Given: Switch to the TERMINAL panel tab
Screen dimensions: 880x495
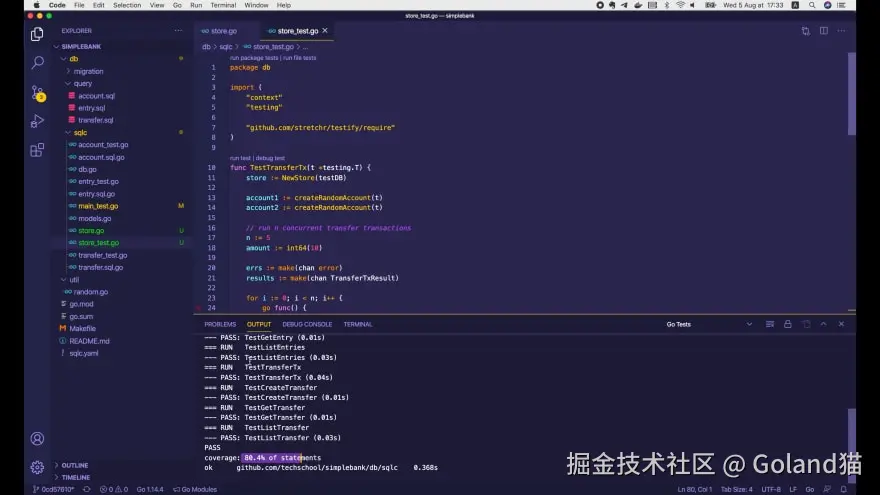Looking at the screenshot, I should 358,324.
